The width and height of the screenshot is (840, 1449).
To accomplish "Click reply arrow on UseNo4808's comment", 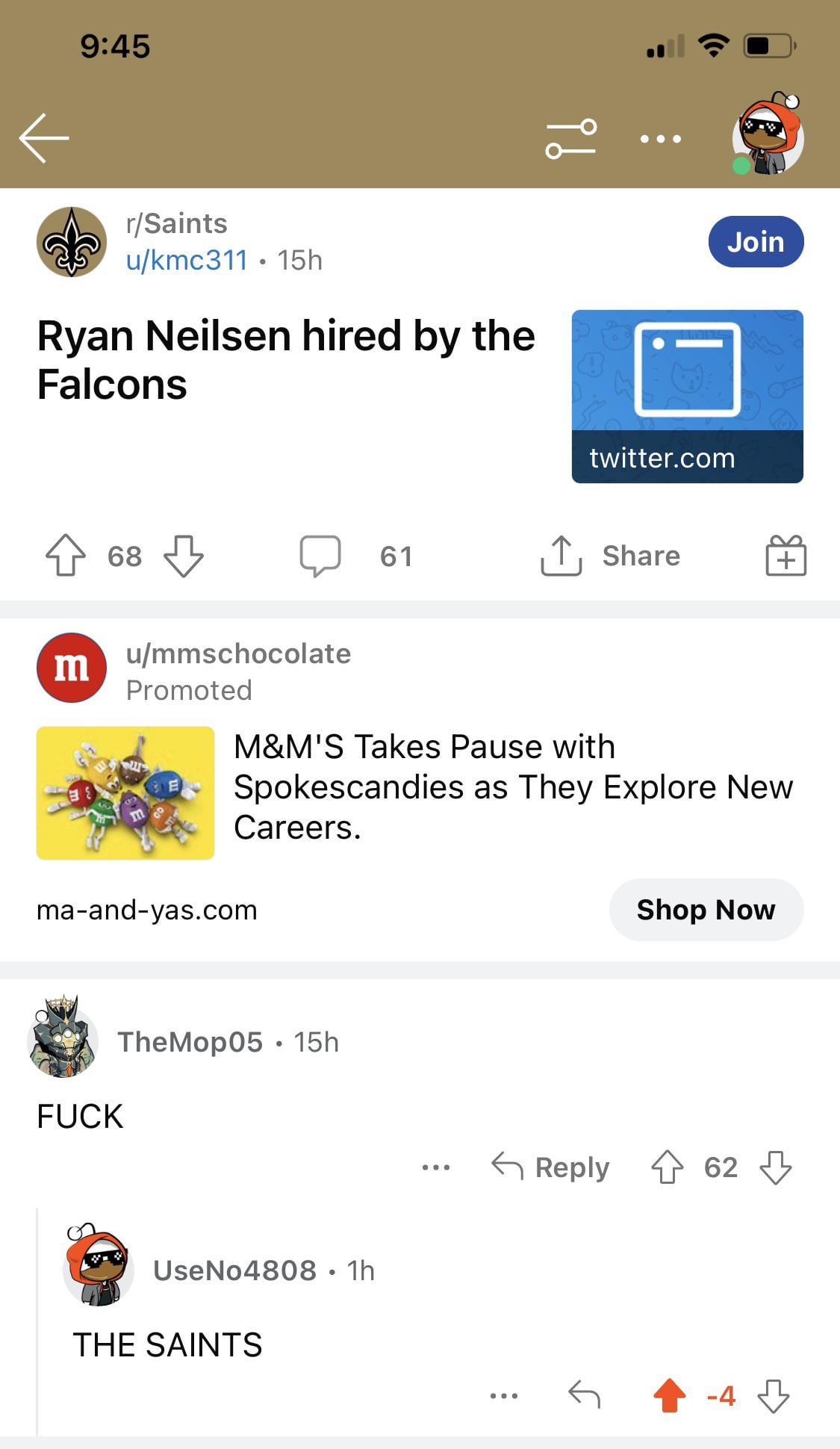I will [x=584, y=1395].
